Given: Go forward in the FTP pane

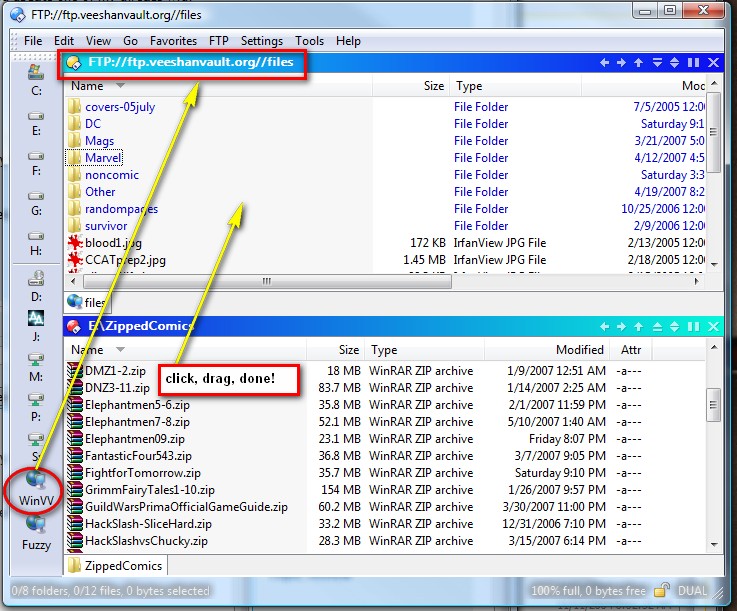Looking at the screenshot, I should 621,63.
